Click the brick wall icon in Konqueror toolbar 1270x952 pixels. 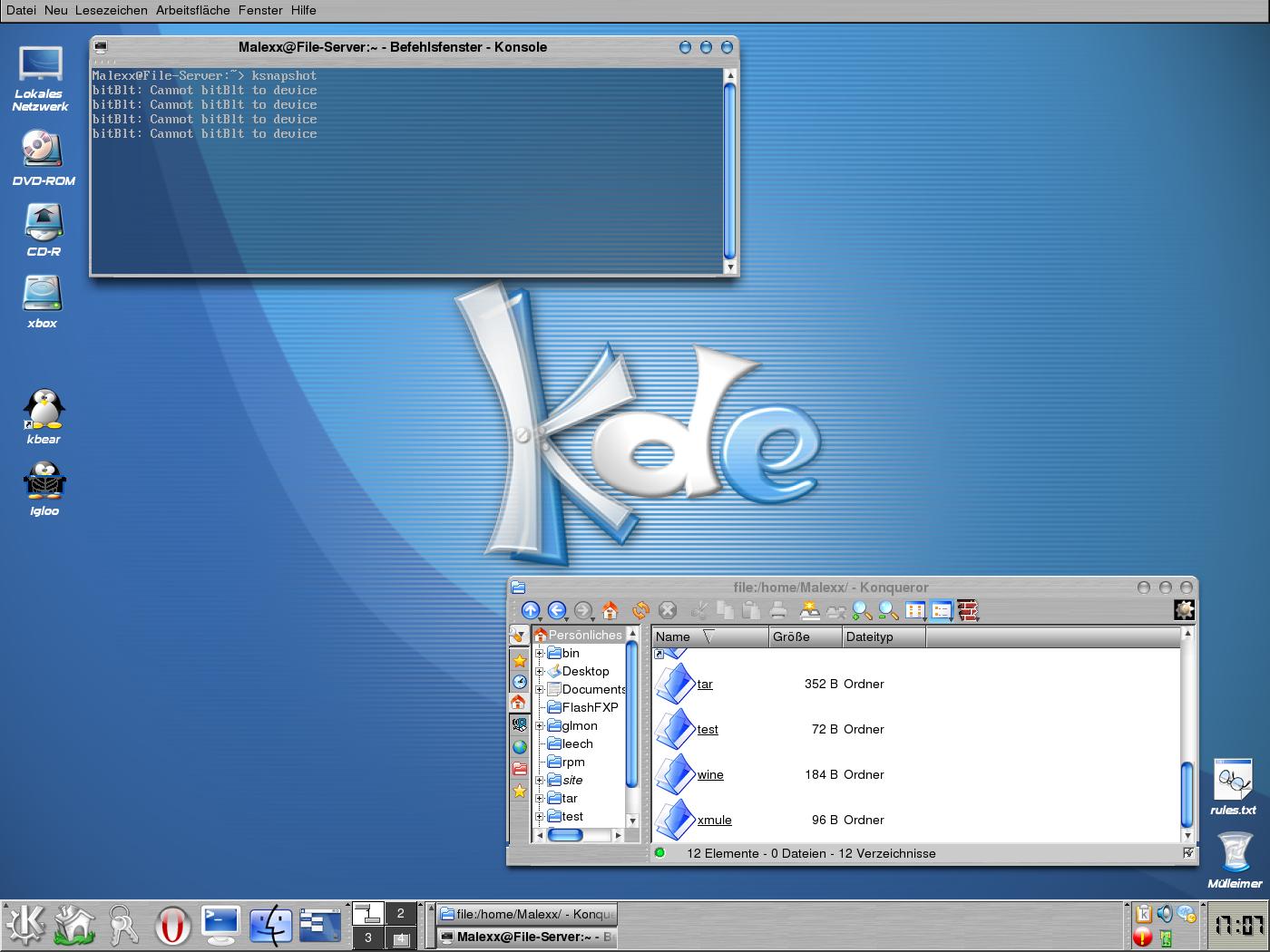pyautogui.click(x=968, y=611)
